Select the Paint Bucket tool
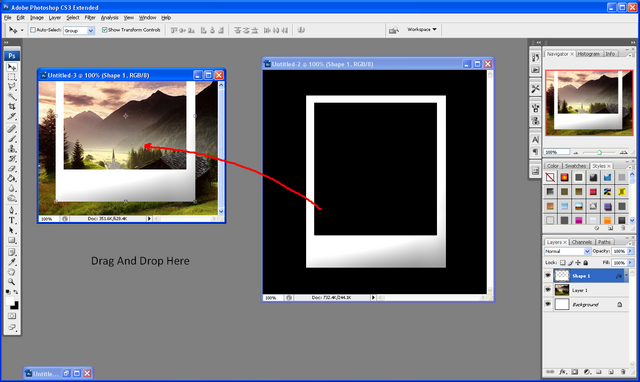This screenshot has height=382, width=640. point(12,178)
